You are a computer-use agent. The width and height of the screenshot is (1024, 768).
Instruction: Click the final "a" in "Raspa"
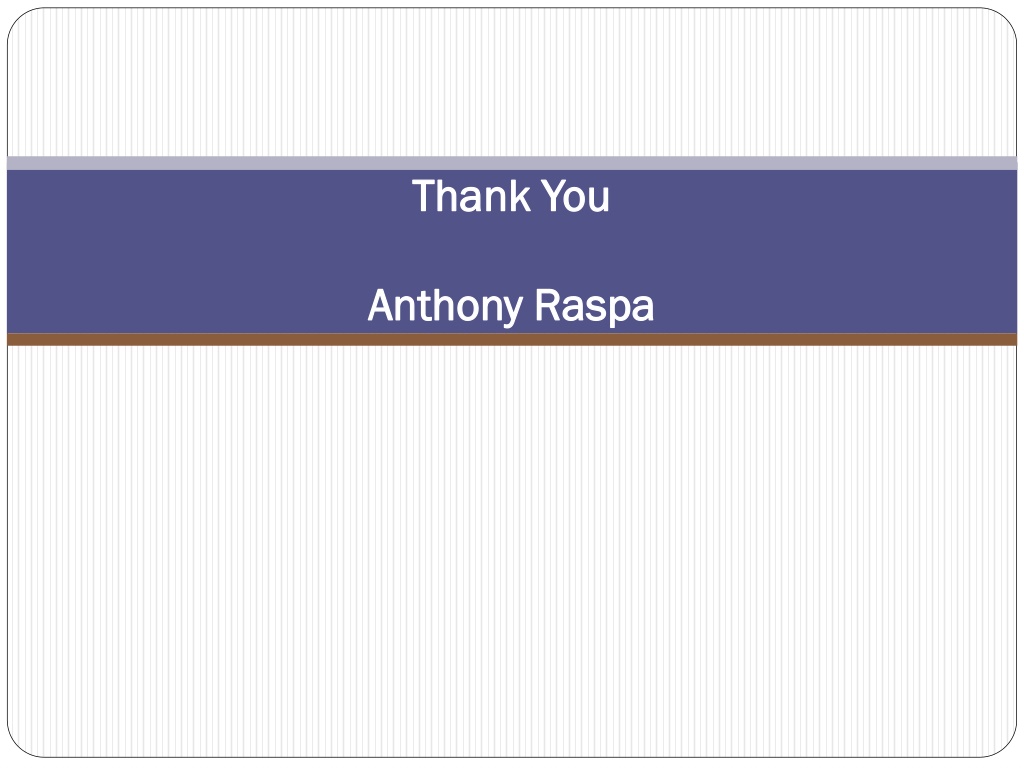[x=643, y=310]
